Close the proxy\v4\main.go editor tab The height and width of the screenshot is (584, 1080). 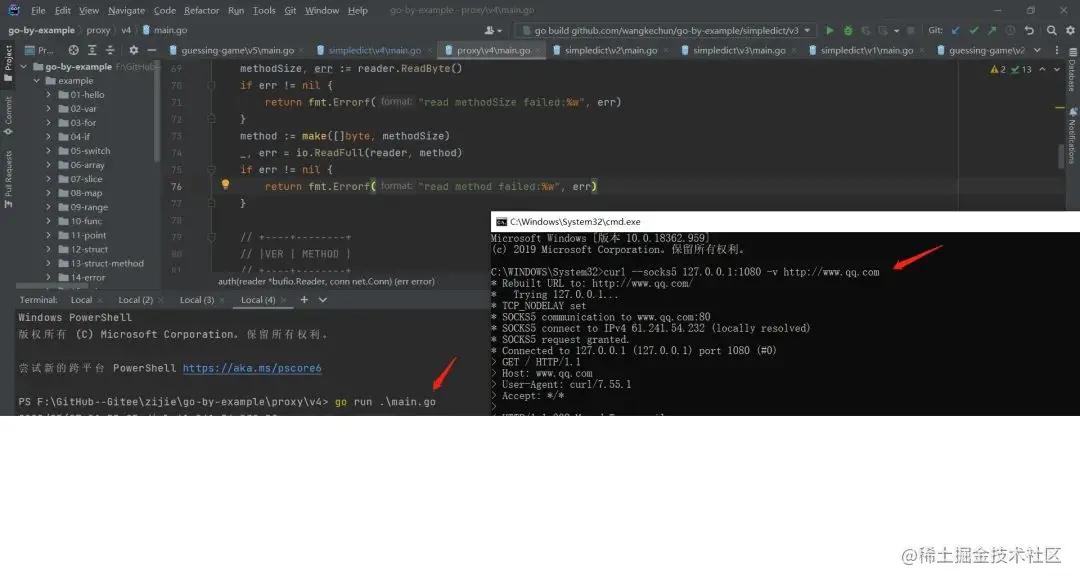coord(539,50)
